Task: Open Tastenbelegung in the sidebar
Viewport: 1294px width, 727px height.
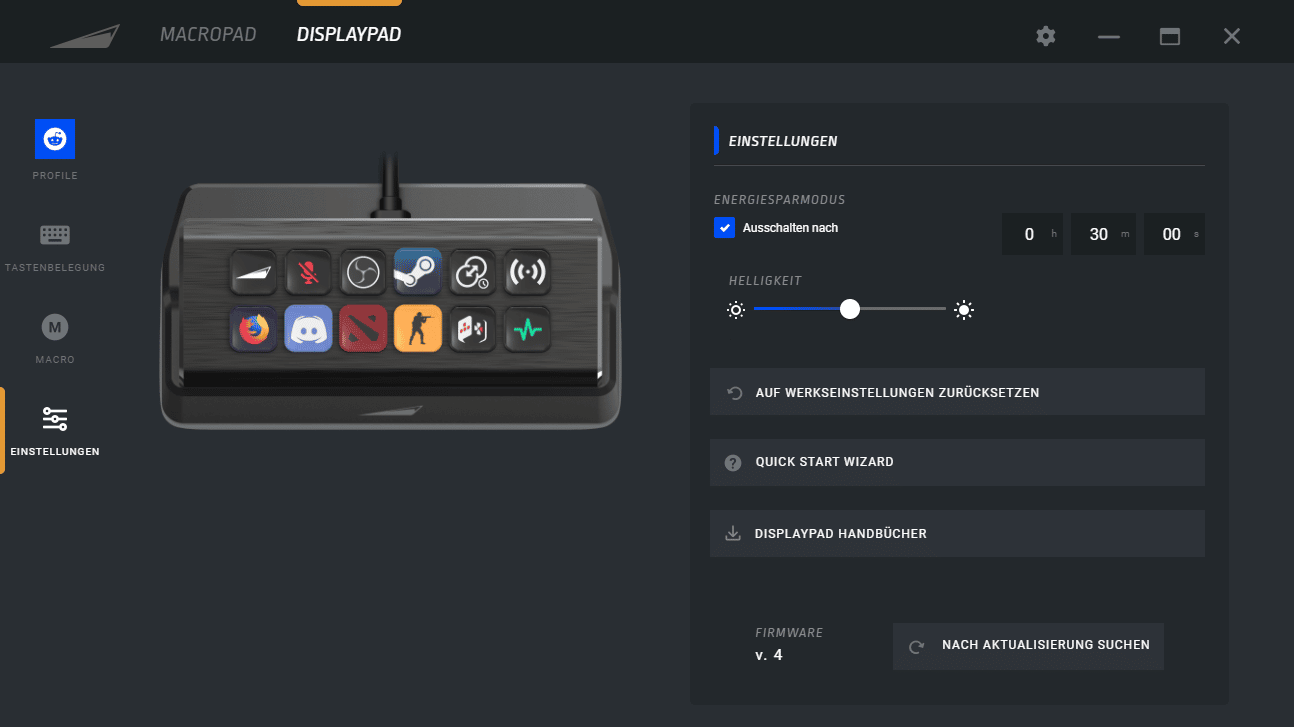Action: (55, 248)
